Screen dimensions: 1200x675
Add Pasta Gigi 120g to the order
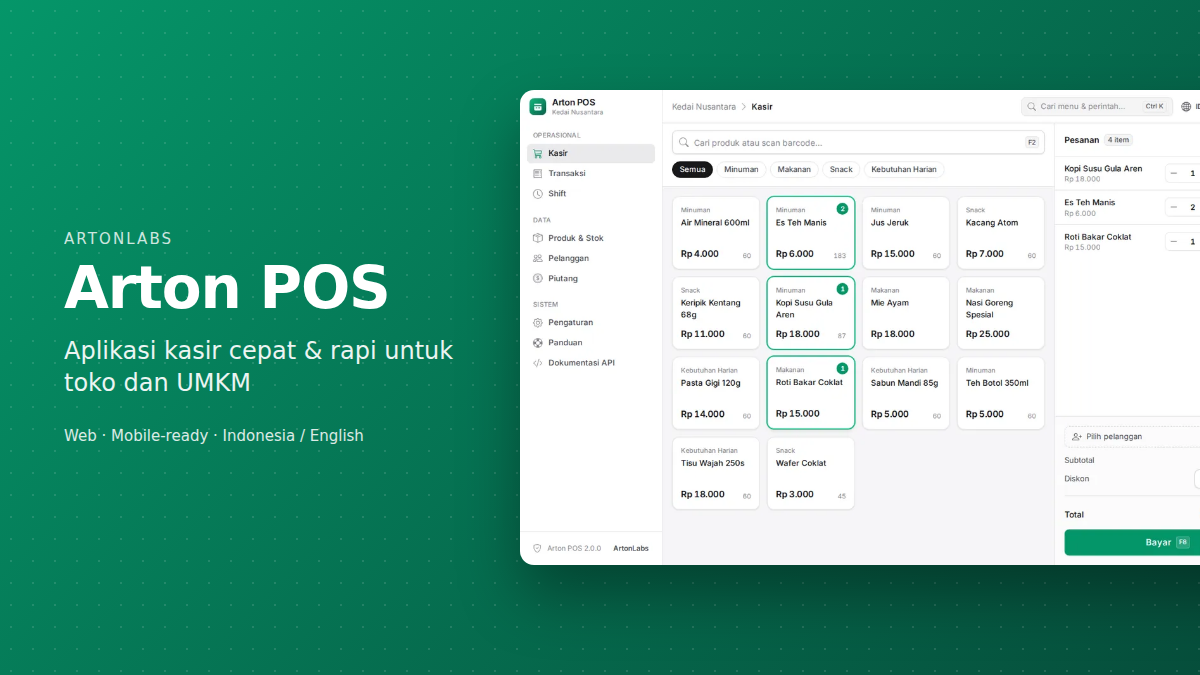[716, 393]
